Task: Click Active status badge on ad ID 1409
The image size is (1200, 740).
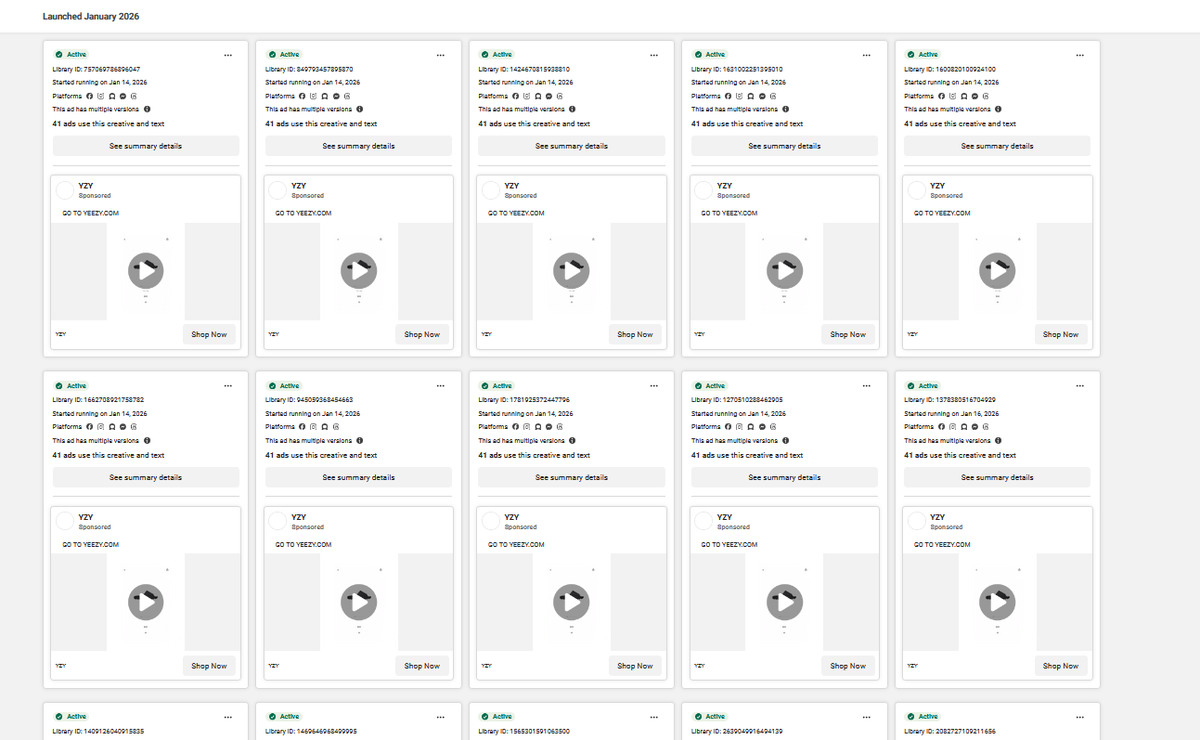Action: (71, 716)
